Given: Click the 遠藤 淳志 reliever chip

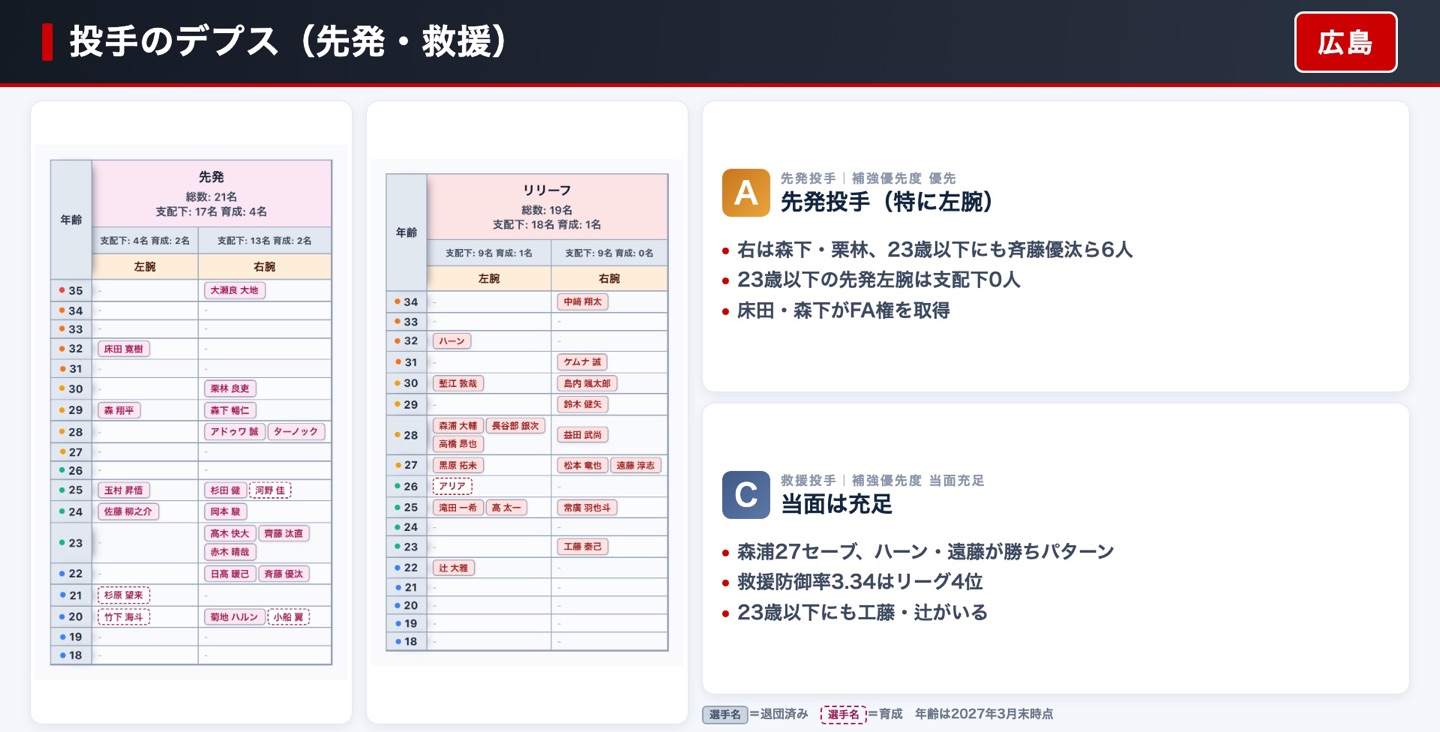Looking at the screenshot, I should [x=636, y=465].
